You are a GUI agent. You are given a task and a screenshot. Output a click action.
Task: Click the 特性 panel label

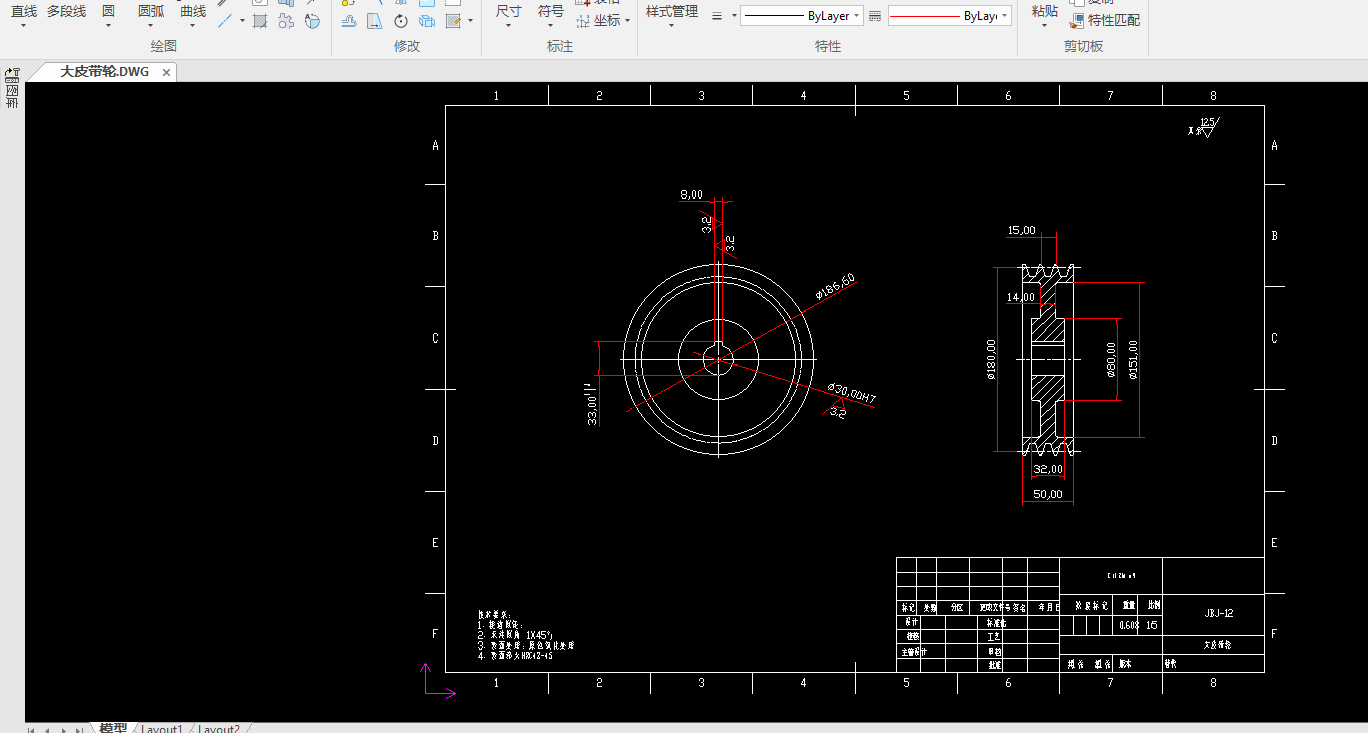828,46
